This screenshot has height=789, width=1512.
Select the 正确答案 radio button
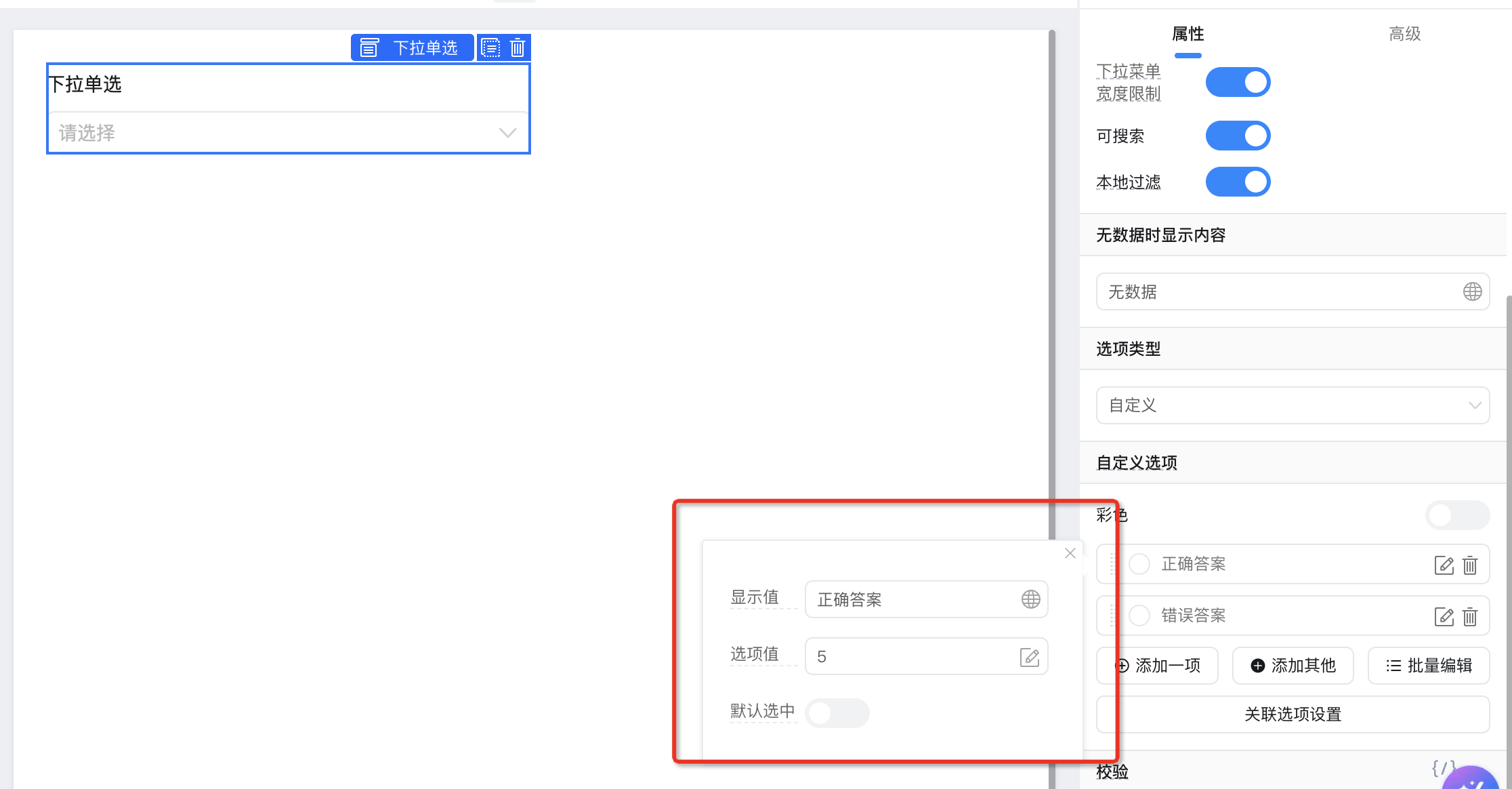(x=1139, y=564)
